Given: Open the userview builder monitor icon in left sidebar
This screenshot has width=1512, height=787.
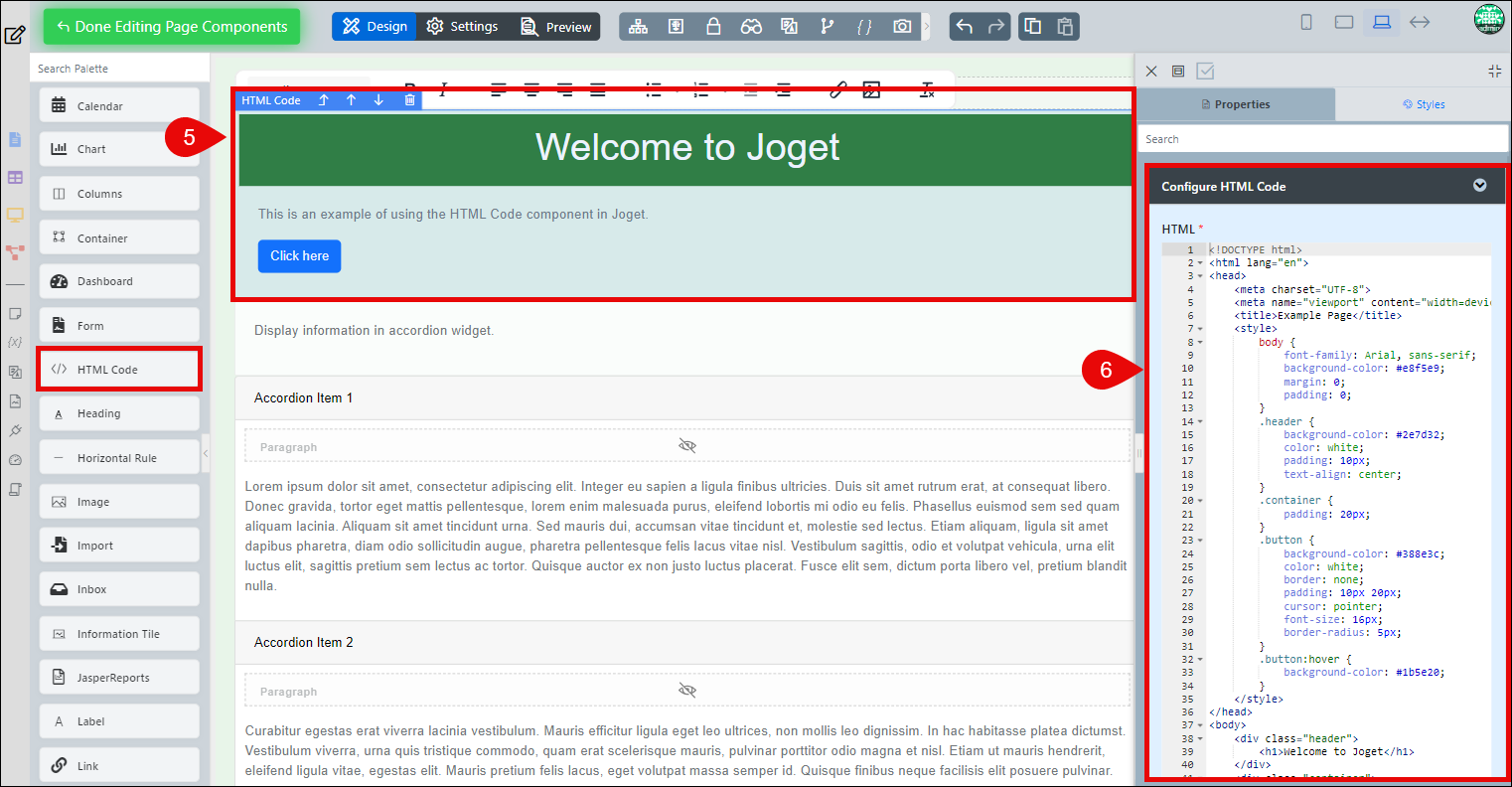Looking at the screenshot, I should coord(15,215).
